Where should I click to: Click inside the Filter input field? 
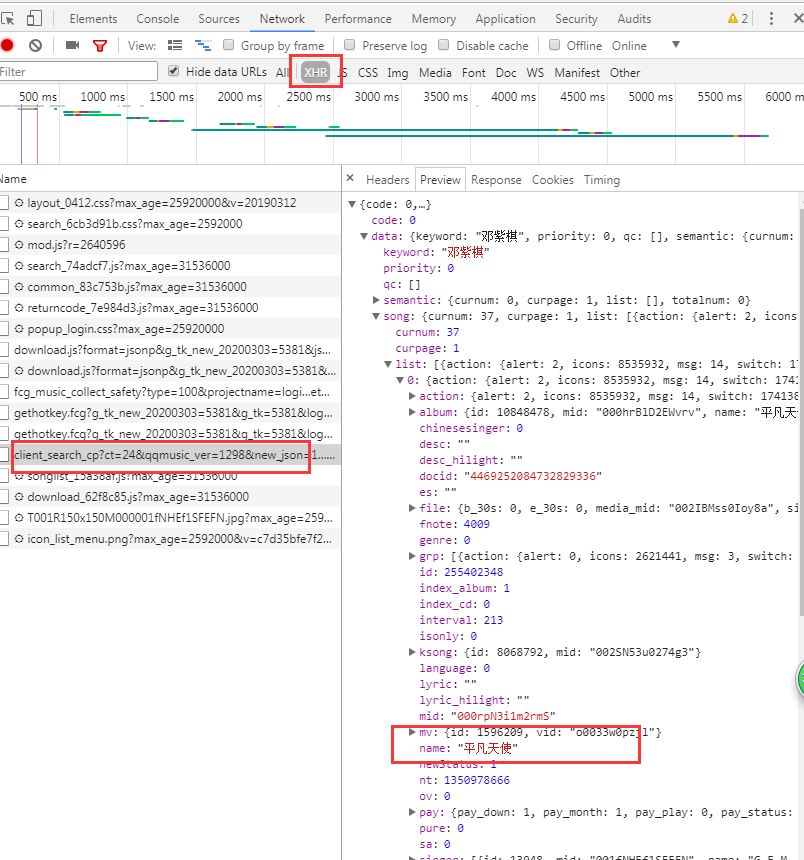pyautogui.click(x=75, y=72)
